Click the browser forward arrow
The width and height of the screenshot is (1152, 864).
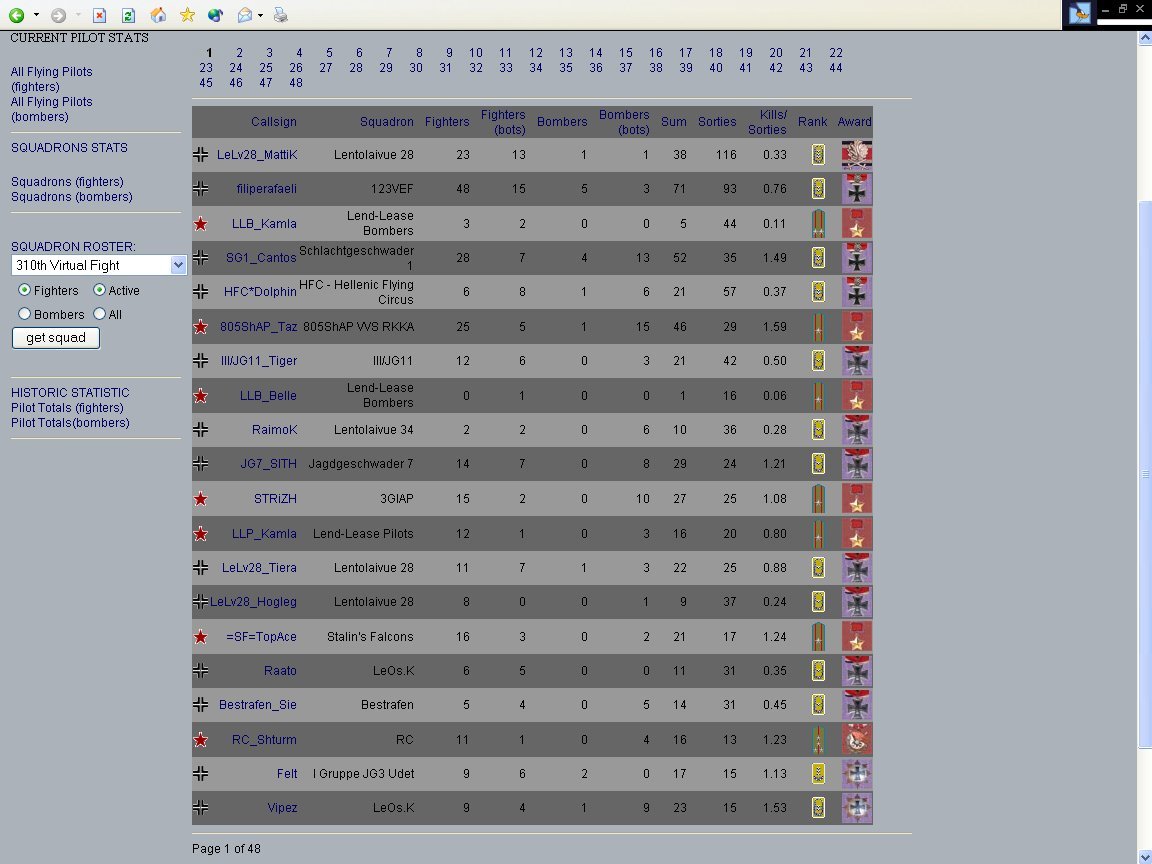click(x=59, y=15)
